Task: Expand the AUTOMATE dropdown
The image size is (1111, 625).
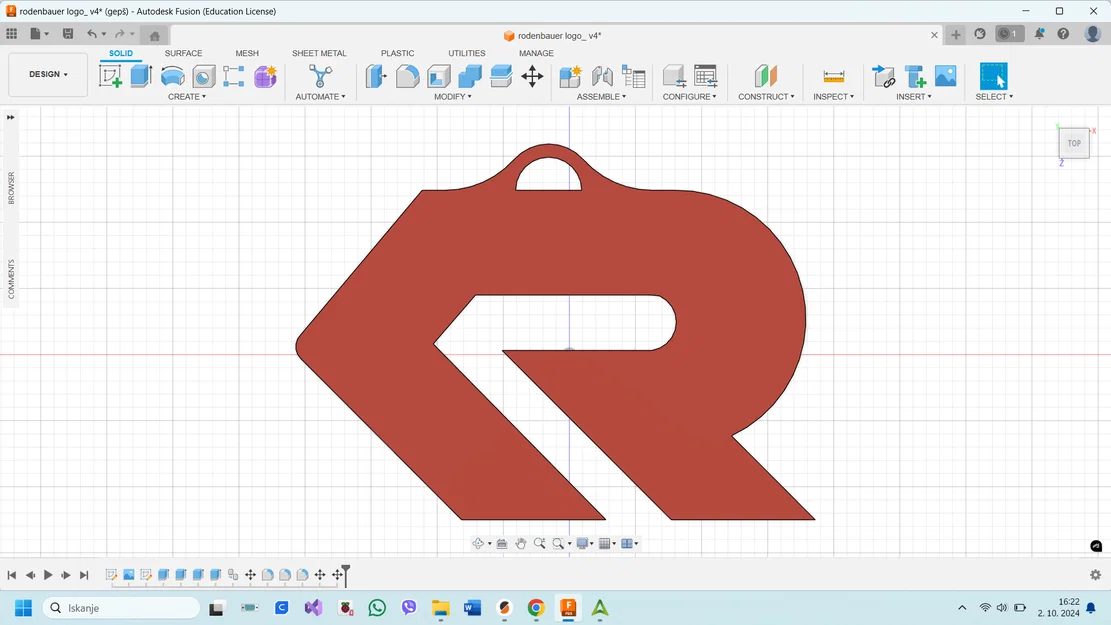Action: [x=320, y=96]
